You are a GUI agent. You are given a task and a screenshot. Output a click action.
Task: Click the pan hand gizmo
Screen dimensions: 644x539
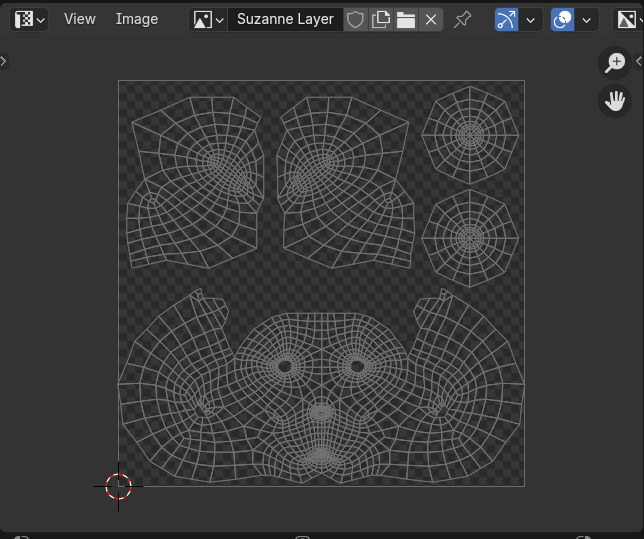(x=615, y=101)
